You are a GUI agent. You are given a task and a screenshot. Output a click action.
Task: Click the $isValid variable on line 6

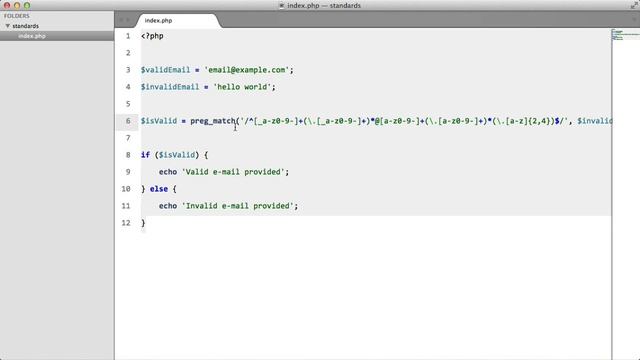tap(159, 121)
